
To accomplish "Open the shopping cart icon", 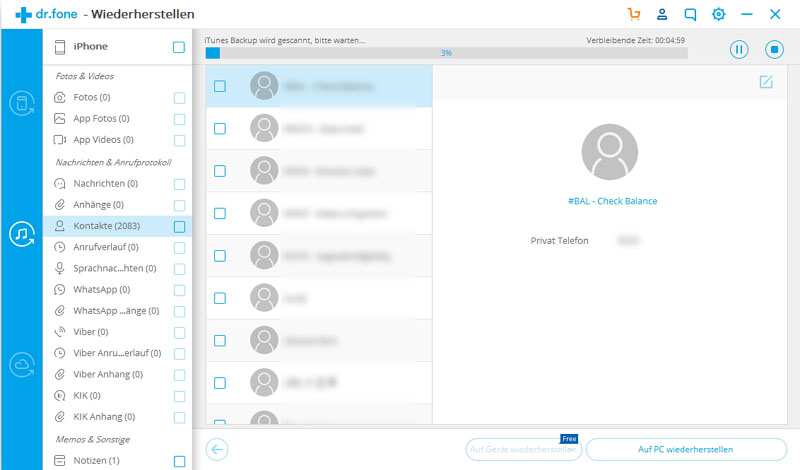I will [634, 14].
